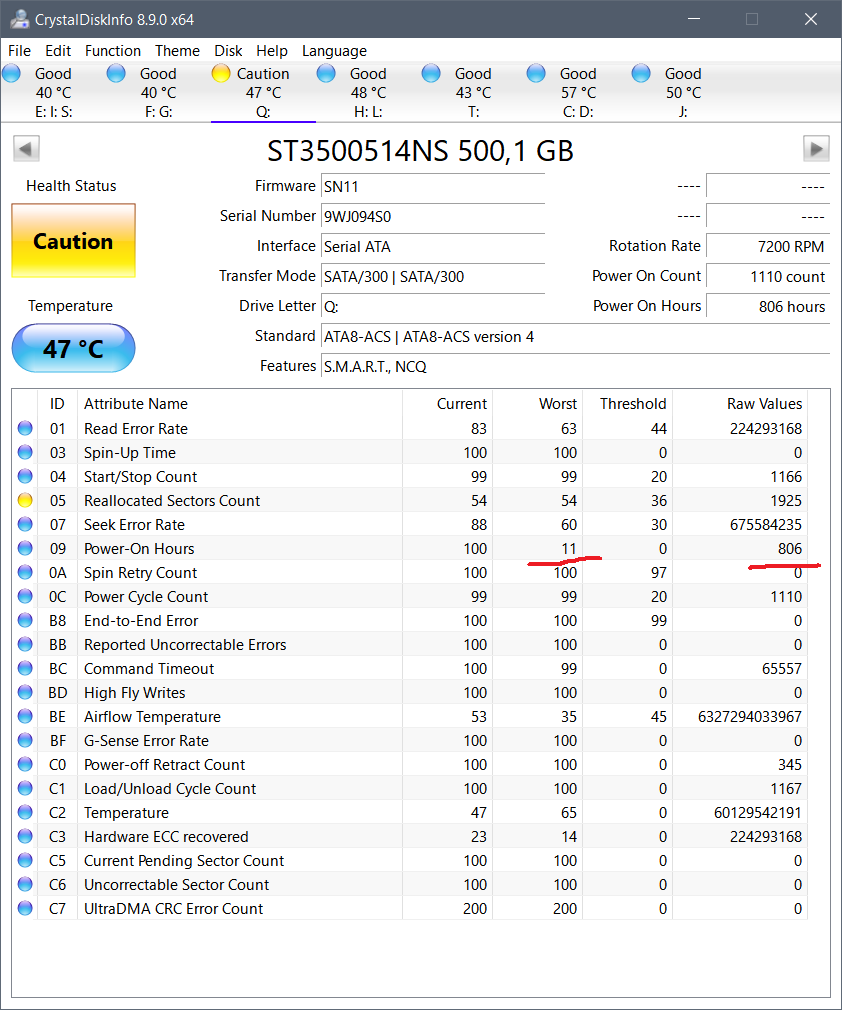Open the Disk menu
The width and height of the screenshot is (842, 1010).
228,51
